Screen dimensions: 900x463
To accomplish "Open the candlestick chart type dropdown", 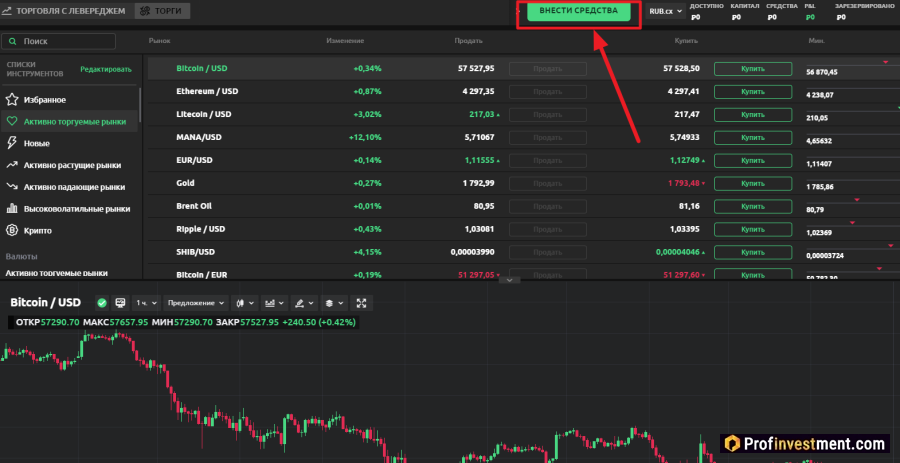I will [x=245, y=303].
